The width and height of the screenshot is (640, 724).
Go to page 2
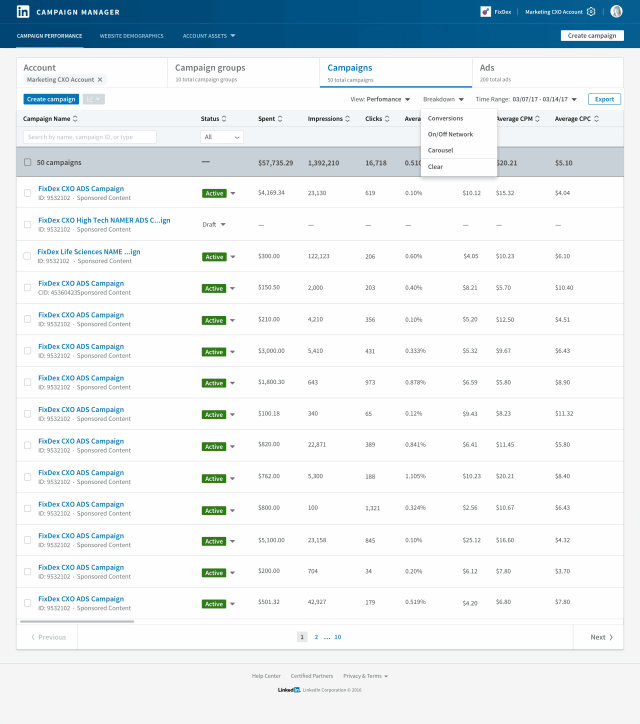(x=316, y=637)
